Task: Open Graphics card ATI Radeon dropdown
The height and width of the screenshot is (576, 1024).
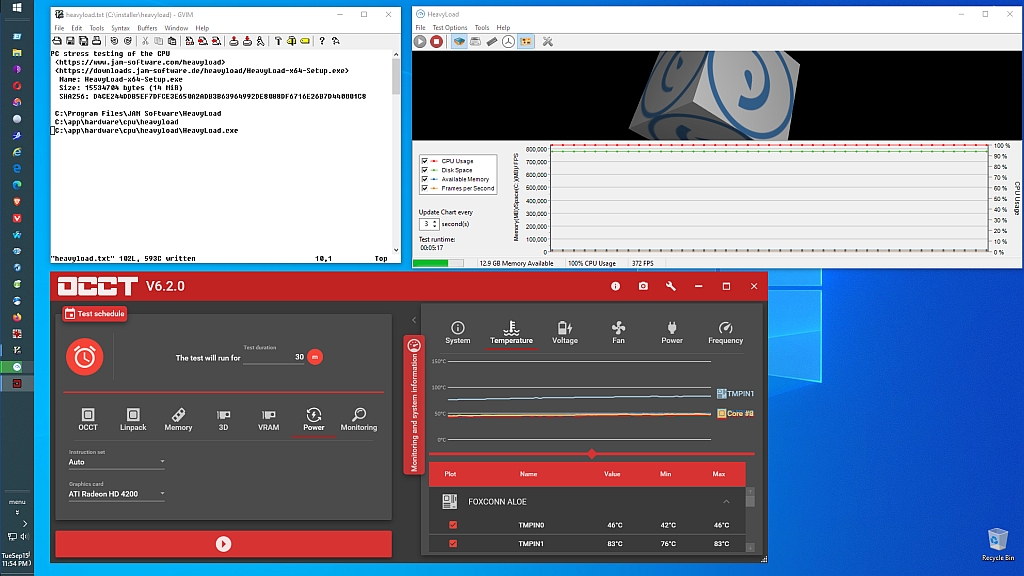Action: [116, 494]
